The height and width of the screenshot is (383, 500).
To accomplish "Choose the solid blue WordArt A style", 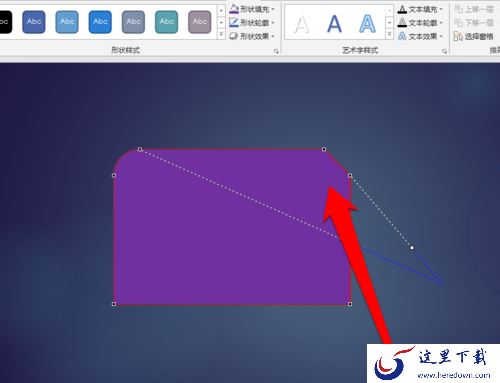I will tap(334, 24).
